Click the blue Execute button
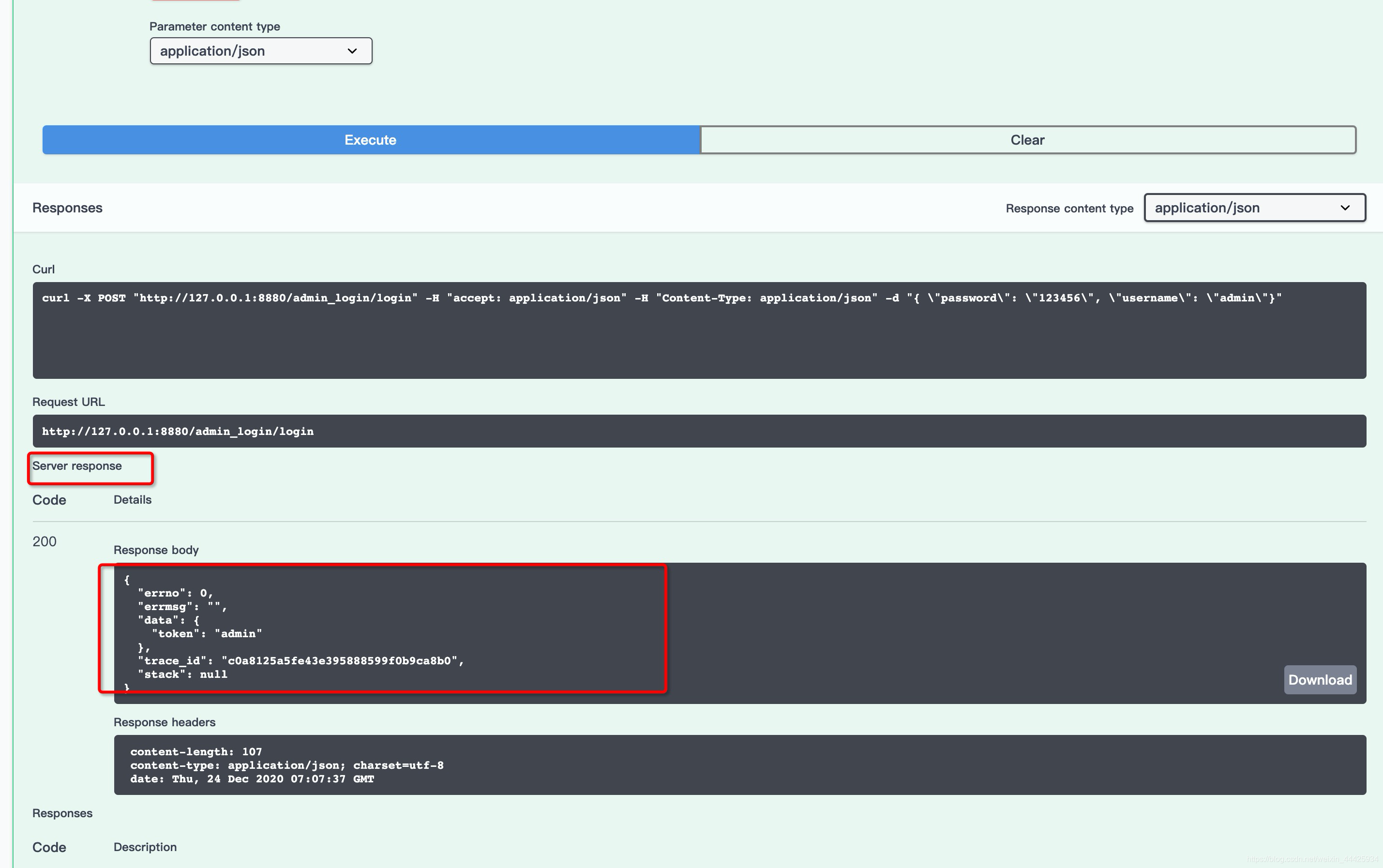This screenshot has width=1383, height=868. 371,140
